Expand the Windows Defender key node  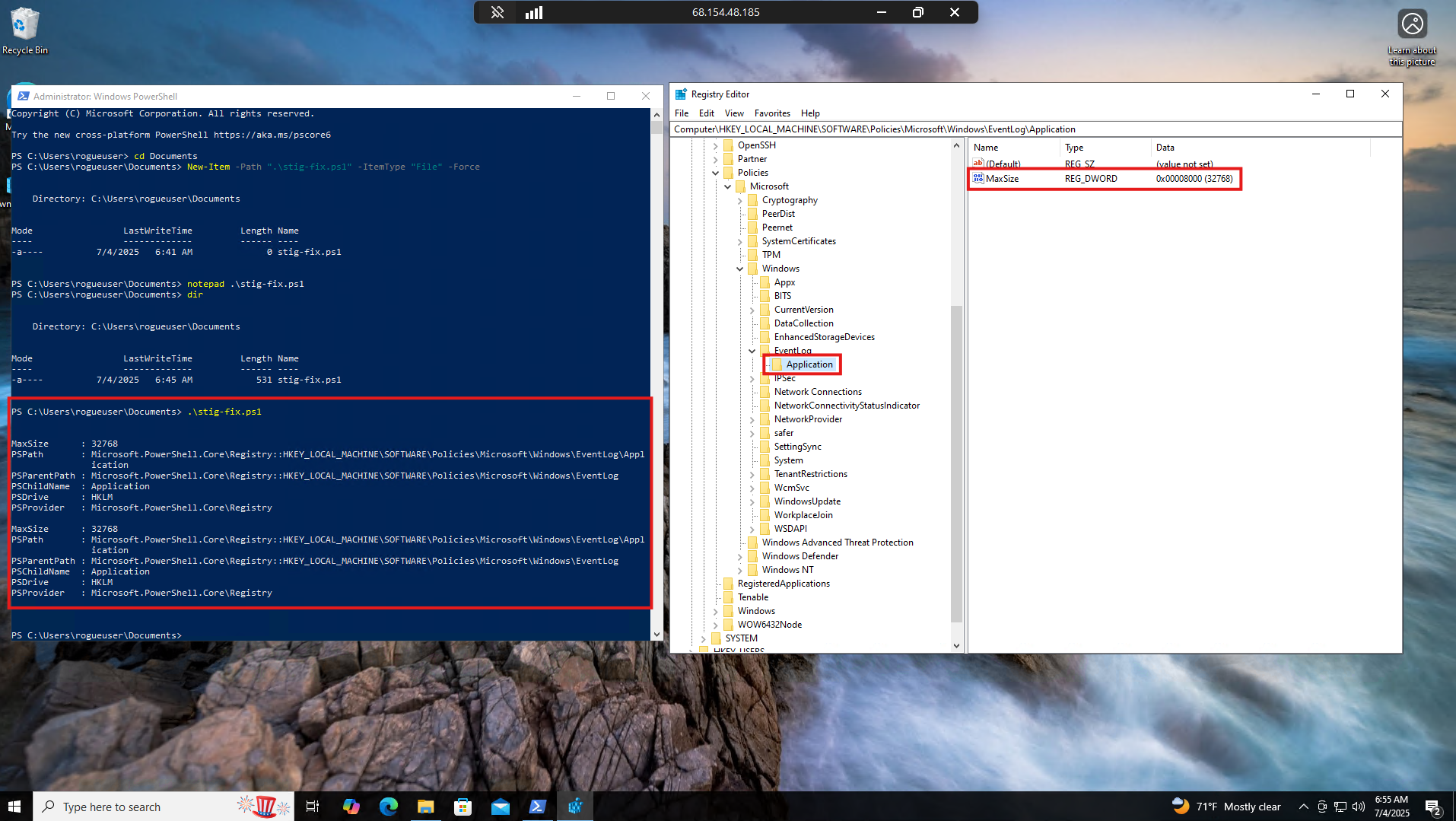pyautogui.click(x=740, y=556)
